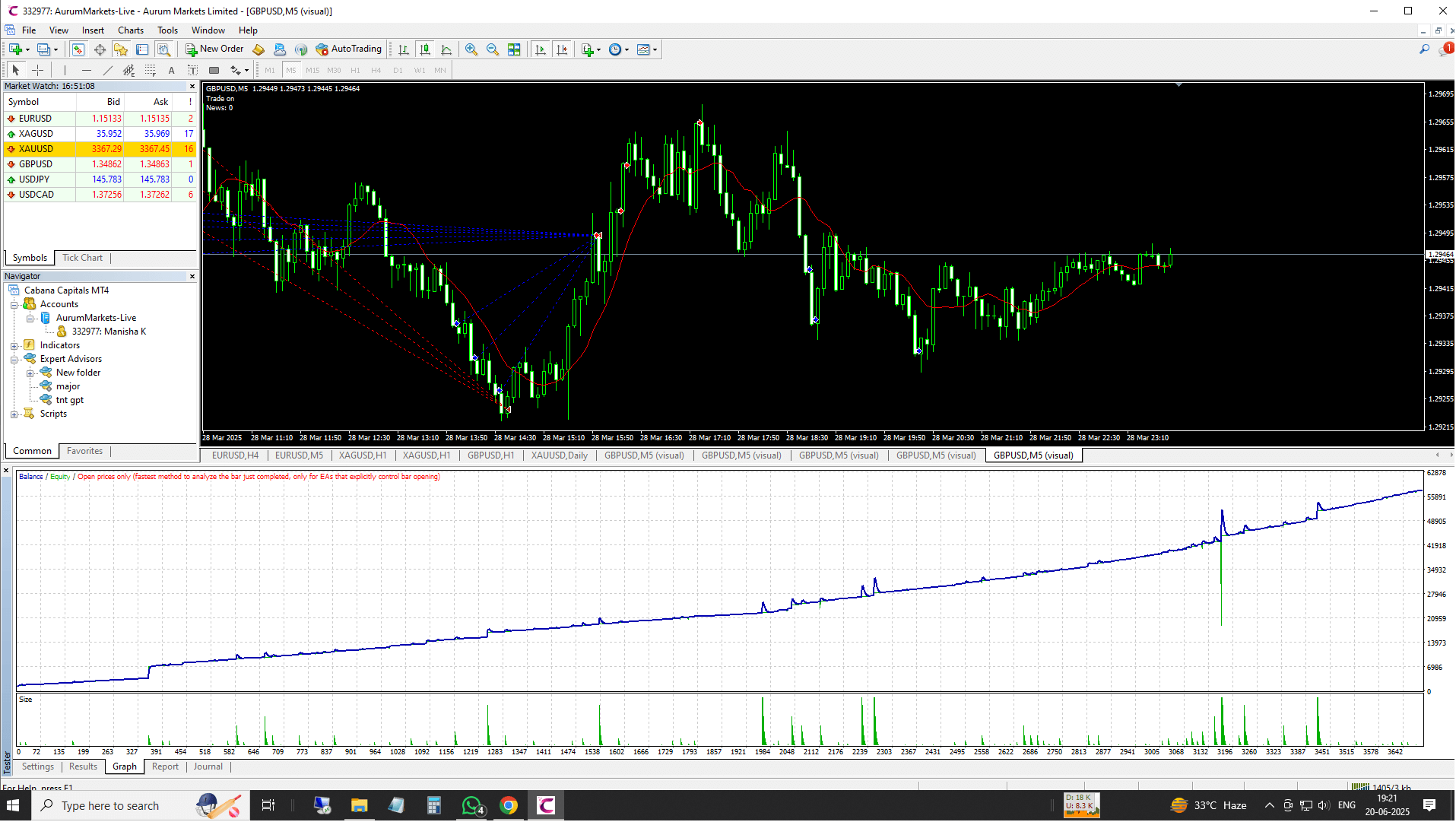Launch Chrome from the taskbar
The image size is (1456, 822).
click(509, 805)
